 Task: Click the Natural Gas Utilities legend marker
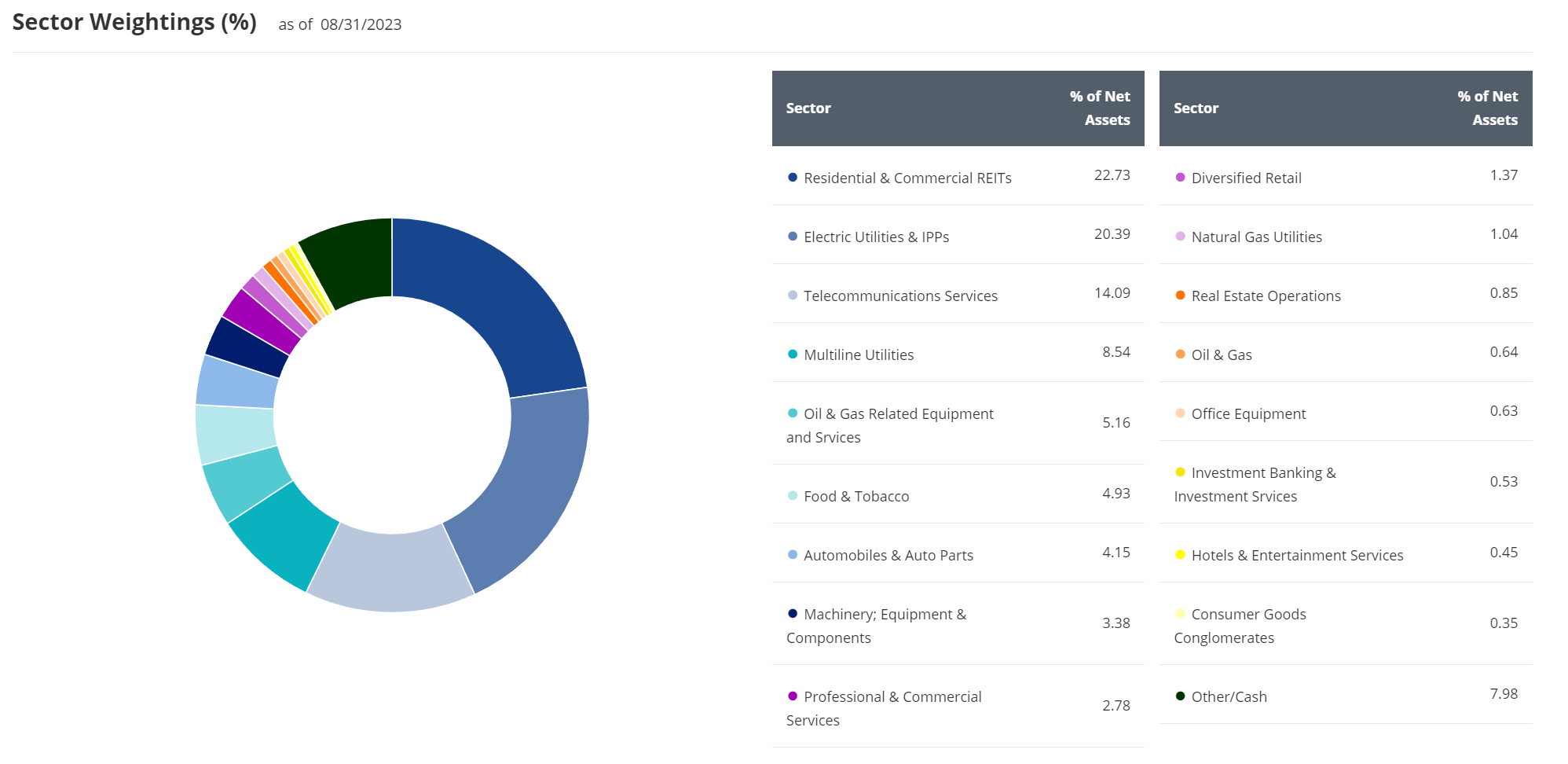[1181, 237]
